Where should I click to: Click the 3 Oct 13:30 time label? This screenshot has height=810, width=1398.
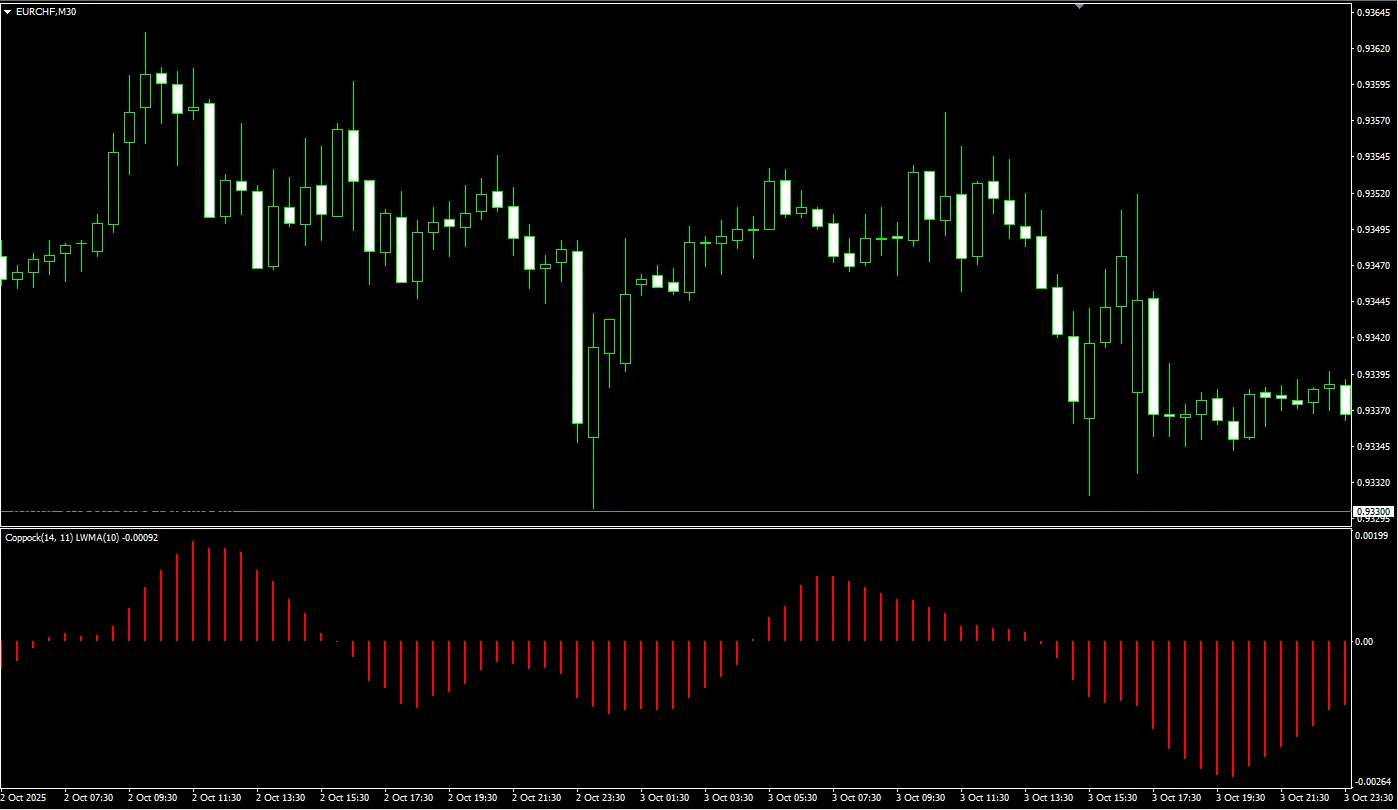point(1048,798)
